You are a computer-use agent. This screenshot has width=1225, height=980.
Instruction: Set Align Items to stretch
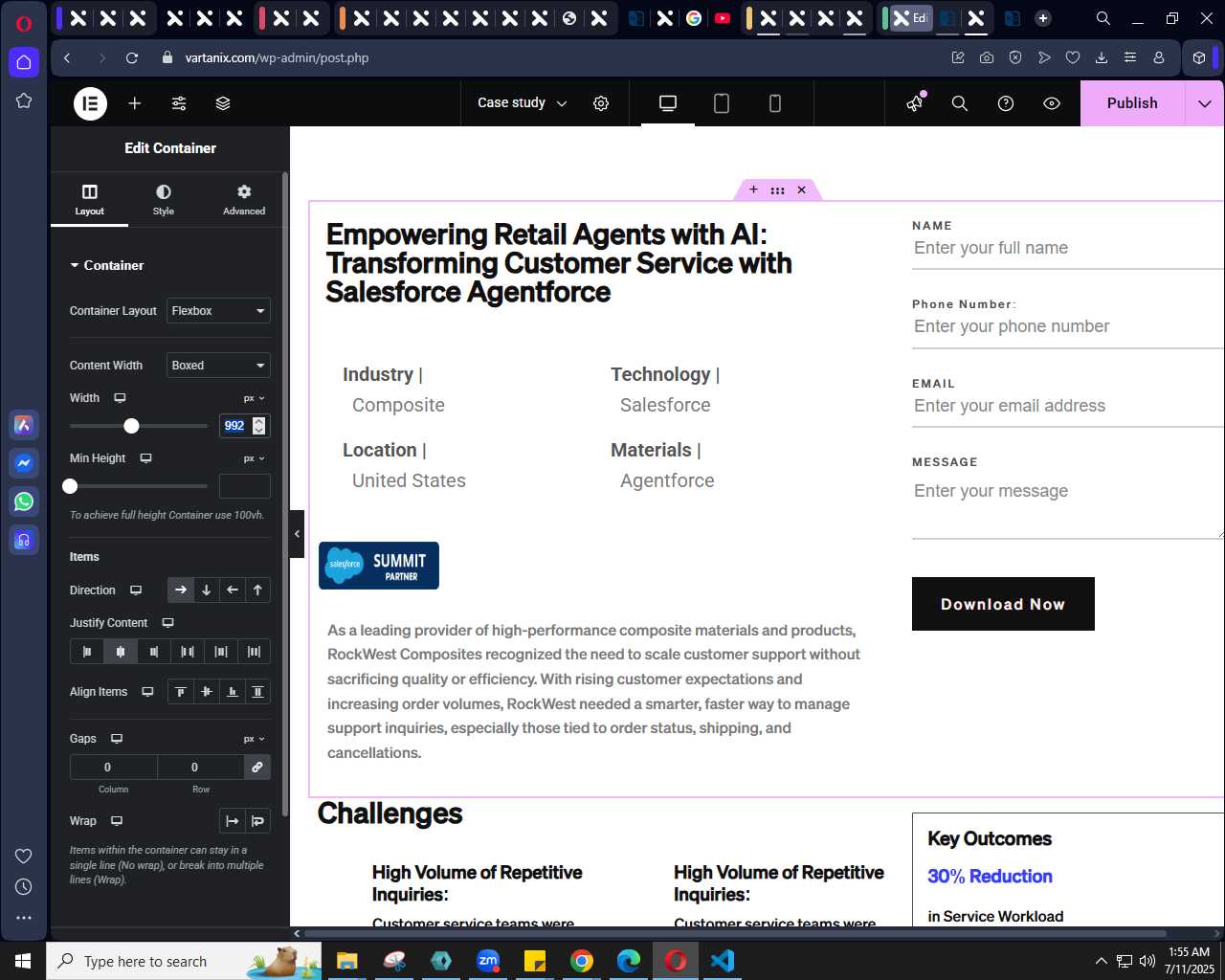(258, 692)
